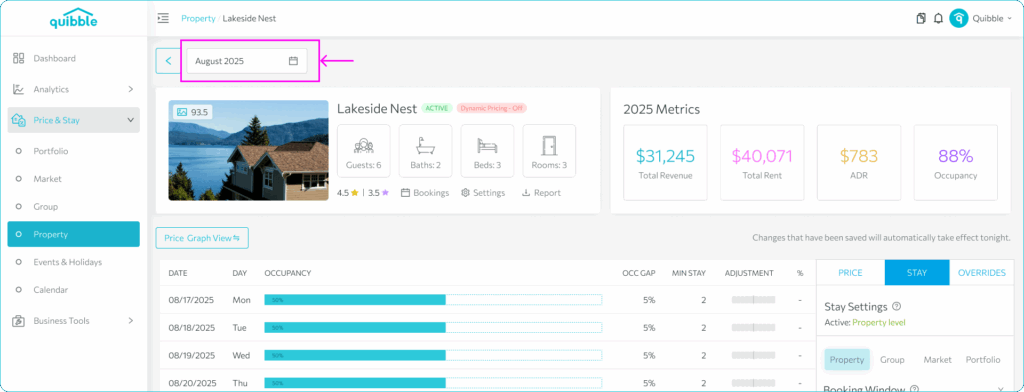Open the August 2025 month picker
The image size is (1024, 392).
[x=247, y=61]
